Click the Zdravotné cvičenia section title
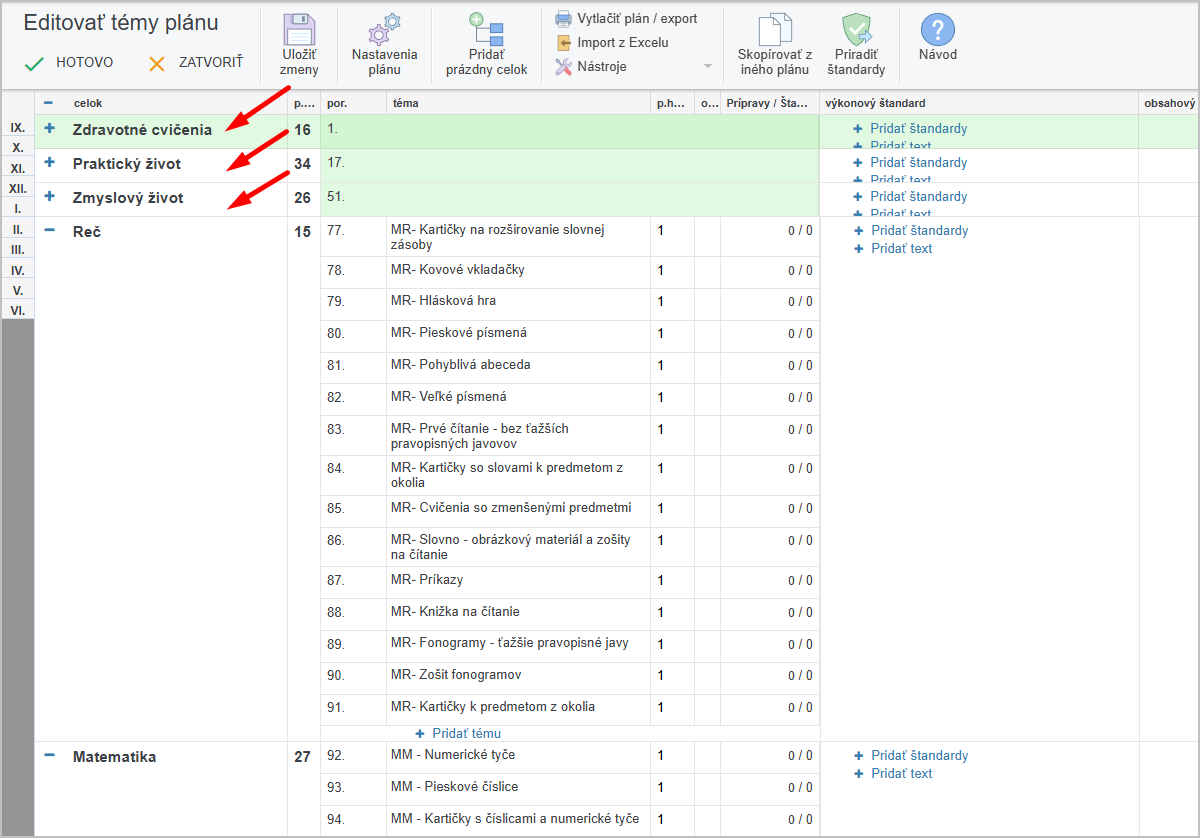 [142, 130]
